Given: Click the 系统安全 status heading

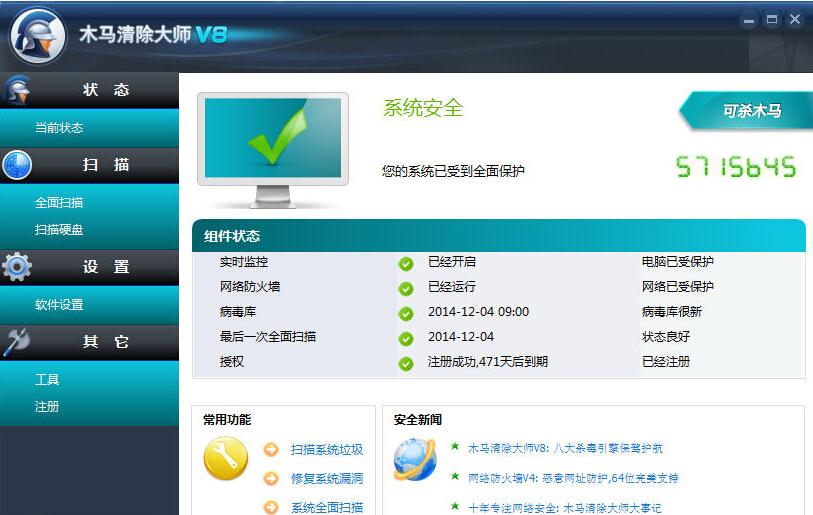Looking at the screenshot, I should (423, 108).
